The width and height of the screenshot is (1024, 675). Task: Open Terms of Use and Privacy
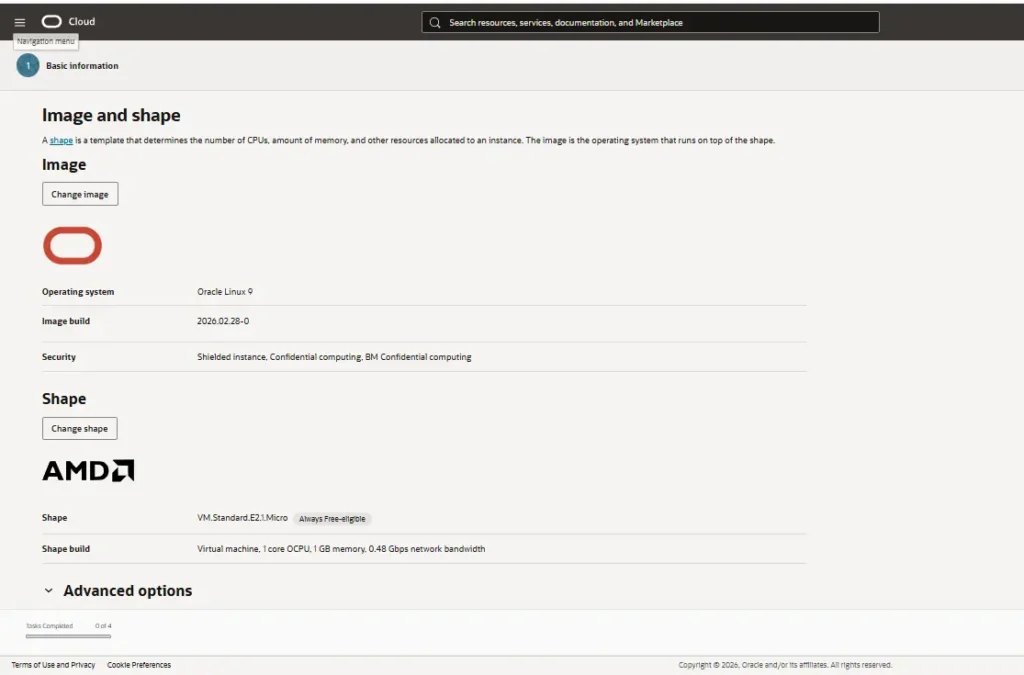pos(52,664)
